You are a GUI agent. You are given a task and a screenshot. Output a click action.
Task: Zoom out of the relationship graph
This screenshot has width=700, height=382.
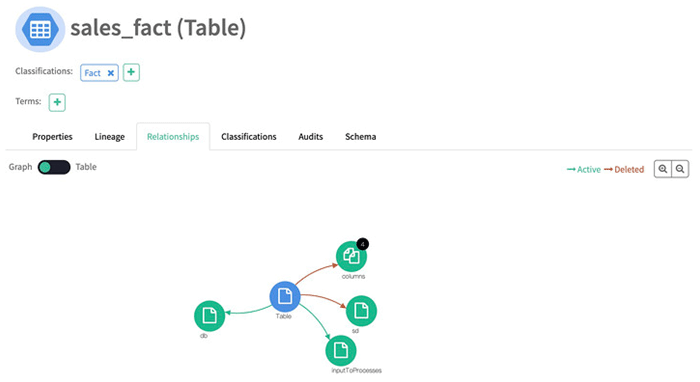(x=680, y=169)
